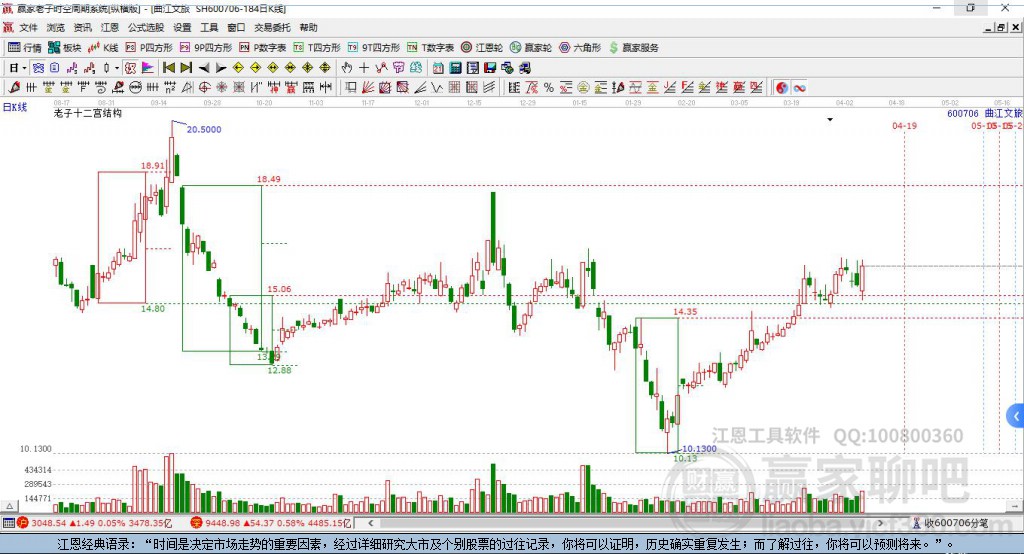The width and height of the screenshot is (1024, 554).
Task: Open the 设置 menu
Action: point(182,27)
